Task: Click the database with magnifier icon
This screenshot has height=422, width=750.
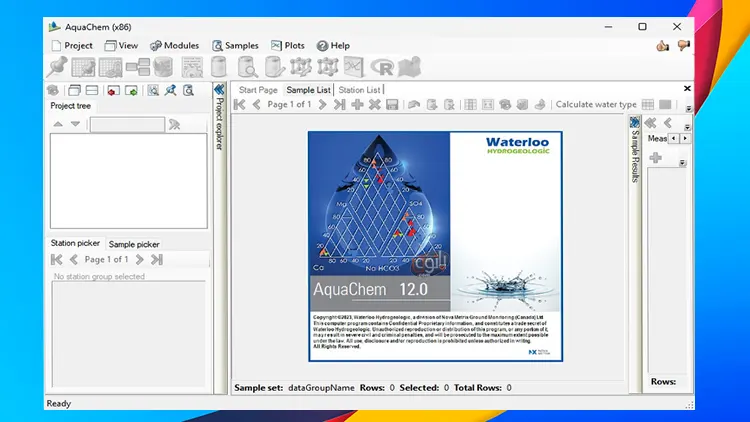Action: (x=247, y=67)
